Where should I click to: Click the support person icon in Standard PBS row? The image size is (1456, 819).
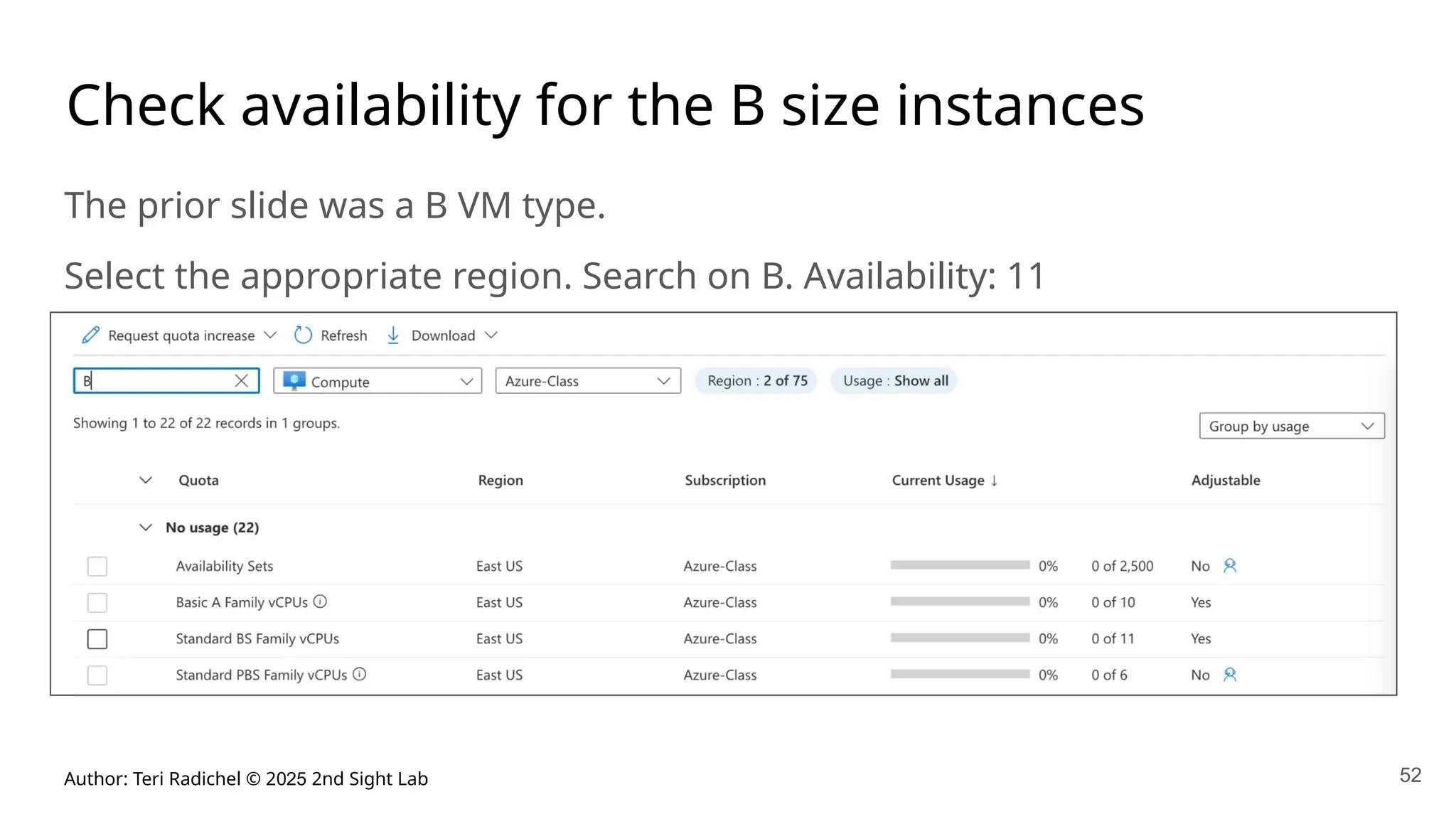click(x=1230, y=674)
